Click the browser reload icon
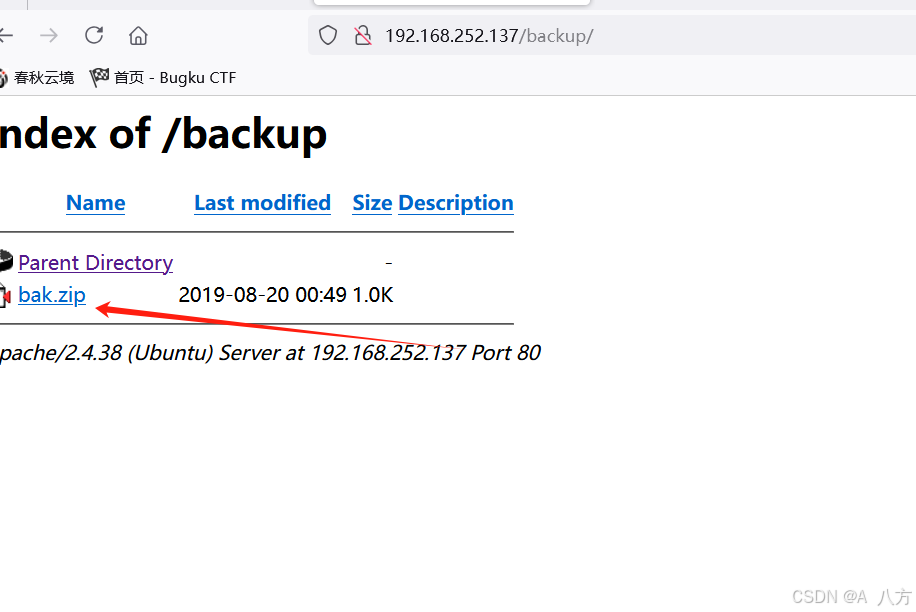The image size is (916, 612). click(94, 35)
